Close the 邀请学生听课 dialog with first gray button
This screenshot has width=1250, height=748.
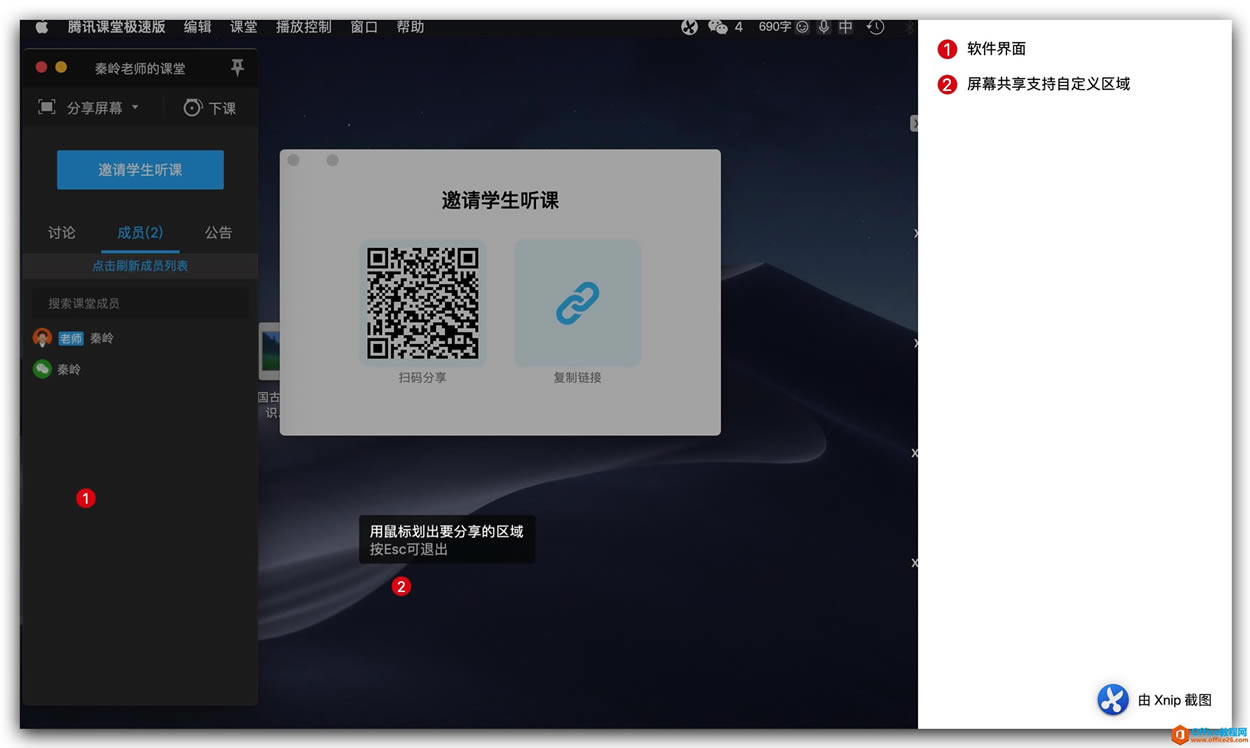pos(293,160)
